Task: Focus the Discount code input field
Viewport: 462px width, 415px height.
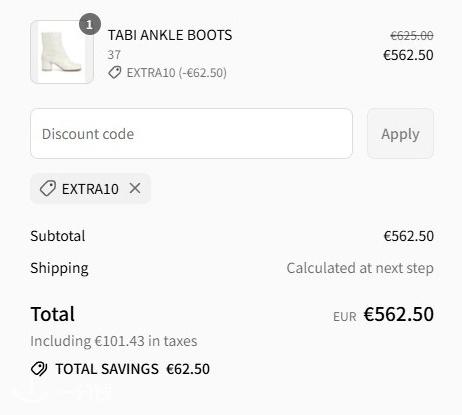Action: coord(191,134)
